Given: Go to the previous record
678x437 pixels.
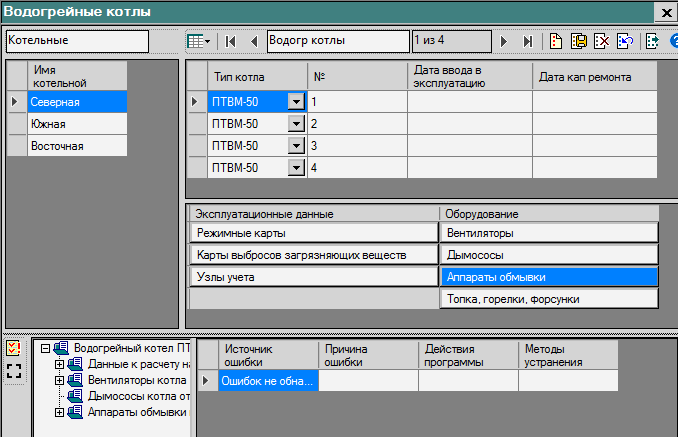Looking at the screenshot, I should 254,41.
